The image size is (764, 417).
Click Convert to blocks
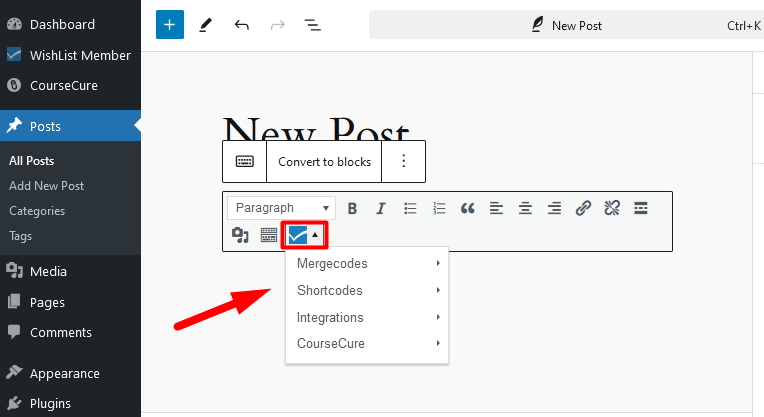(x=325, y=162)
